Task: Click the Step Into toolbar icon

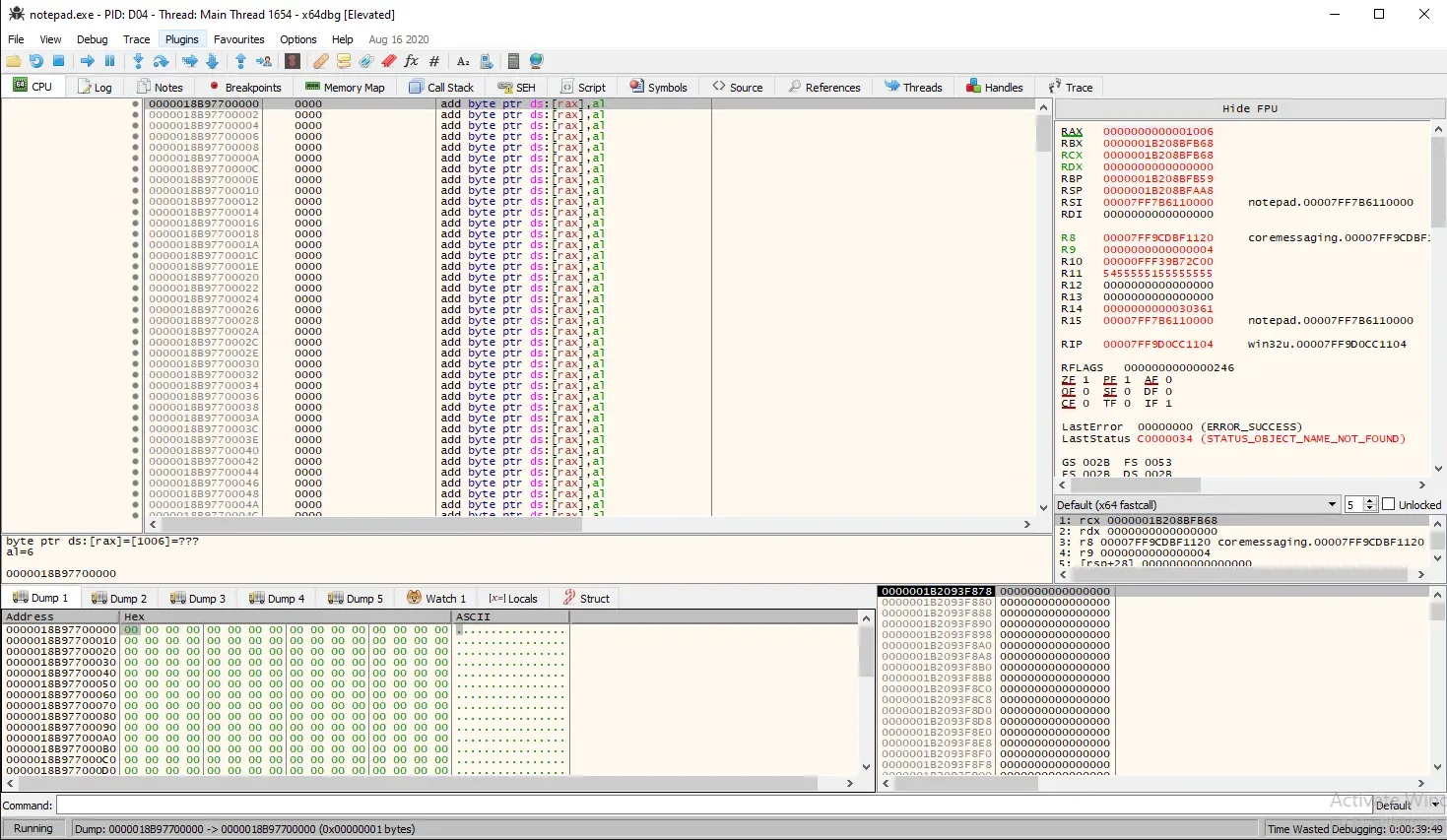Action: coord(138,61)
